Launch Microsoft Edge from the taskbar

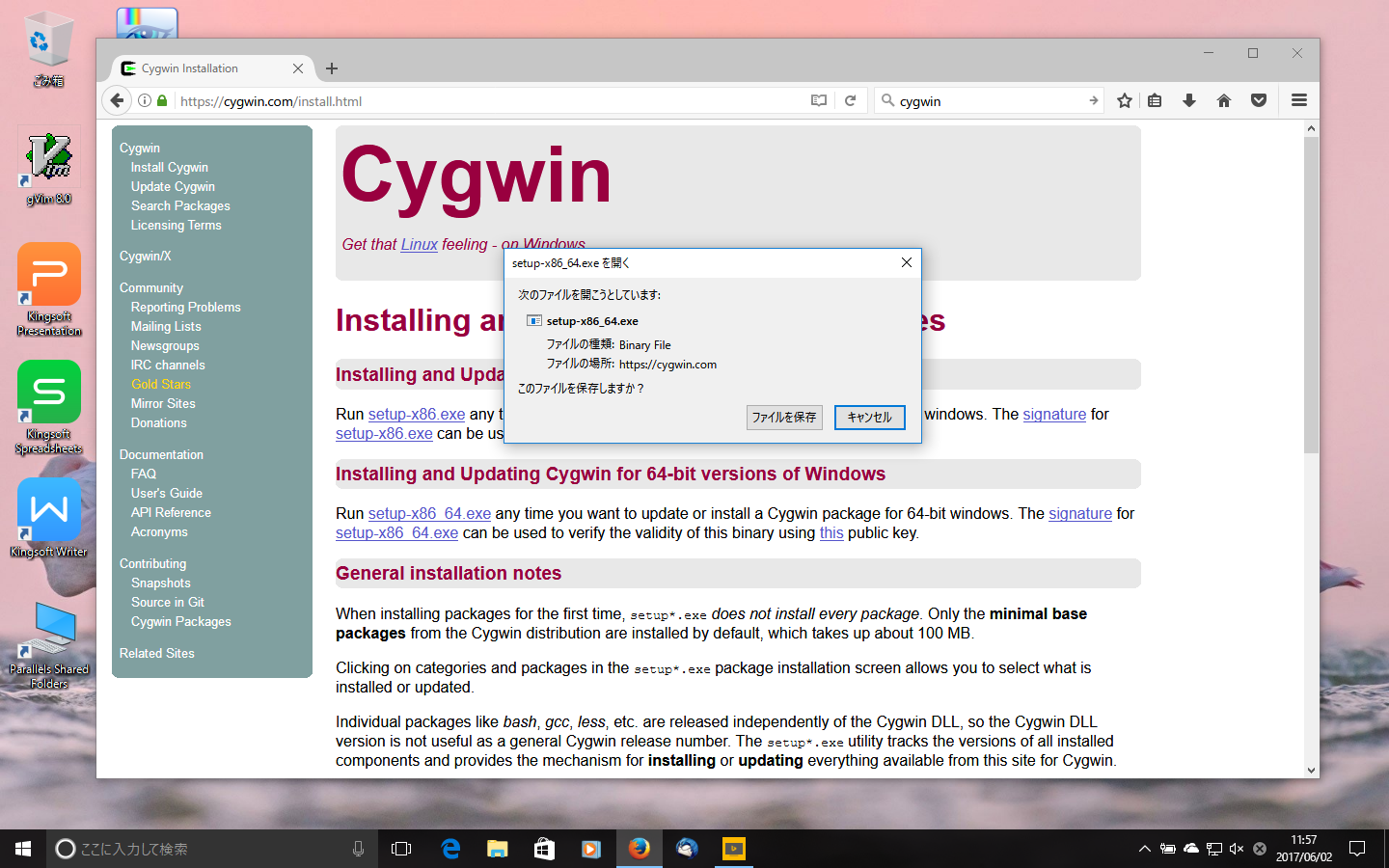pos(450,849)
